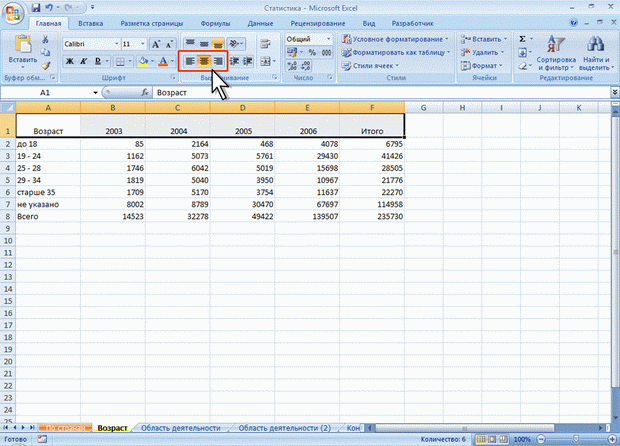This screenshot has height=446, width=620.
Task: Open the Font (Шрифт) dialog launcher
Action: (x=173, y=77)
